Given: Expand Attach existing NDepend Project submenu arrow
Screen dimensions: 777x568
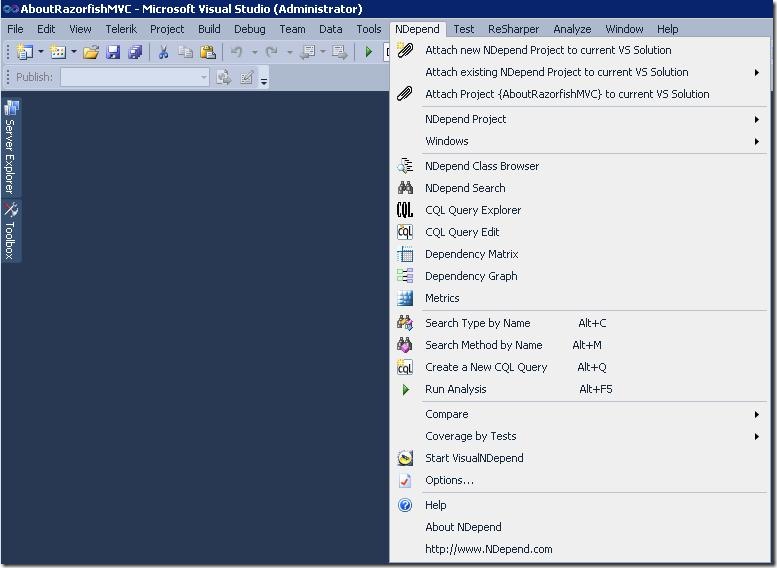Looking at the screenshot, I should [757, 72].
